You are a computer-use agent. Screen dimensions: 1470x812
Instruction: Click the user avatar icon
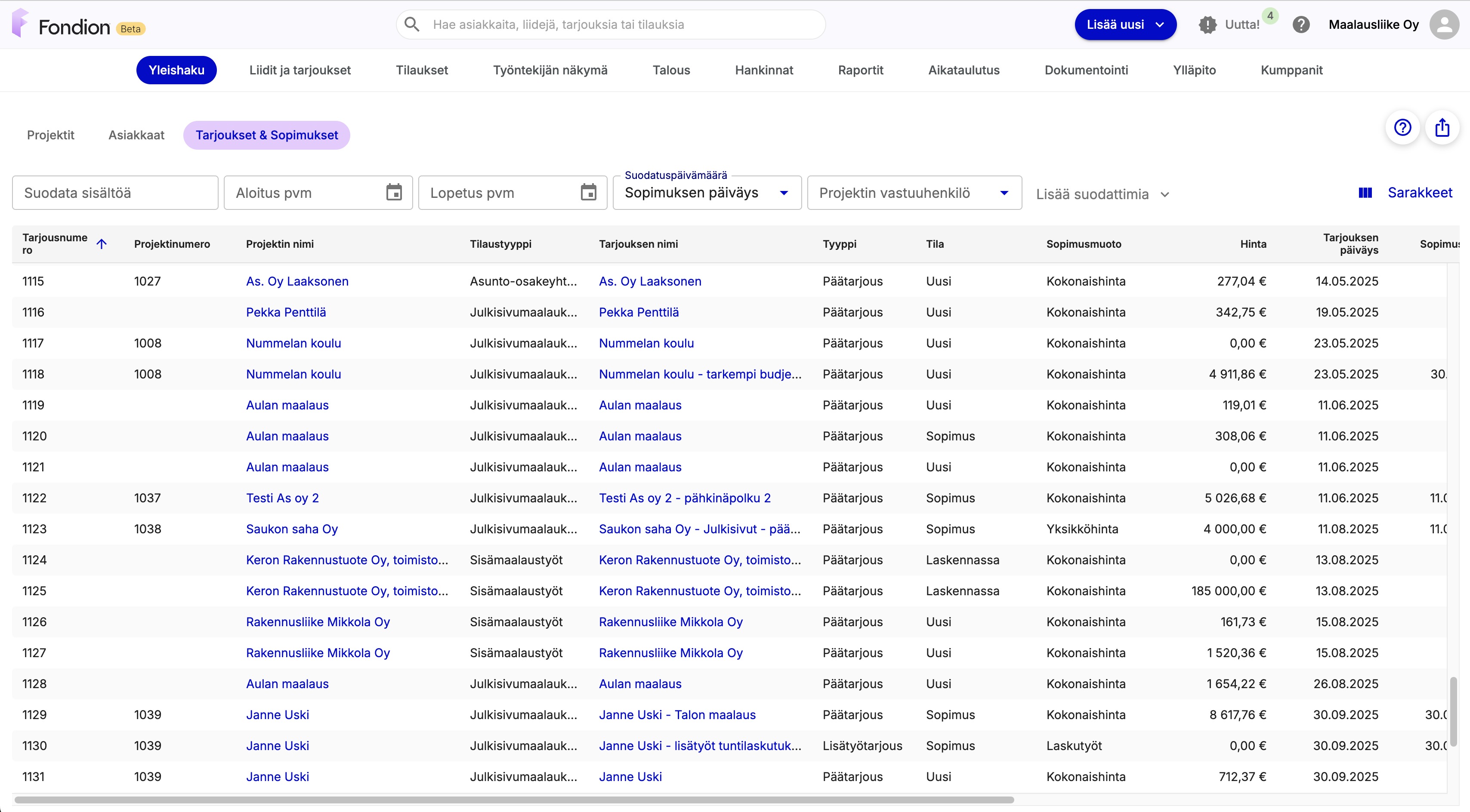click(1444, 25)
